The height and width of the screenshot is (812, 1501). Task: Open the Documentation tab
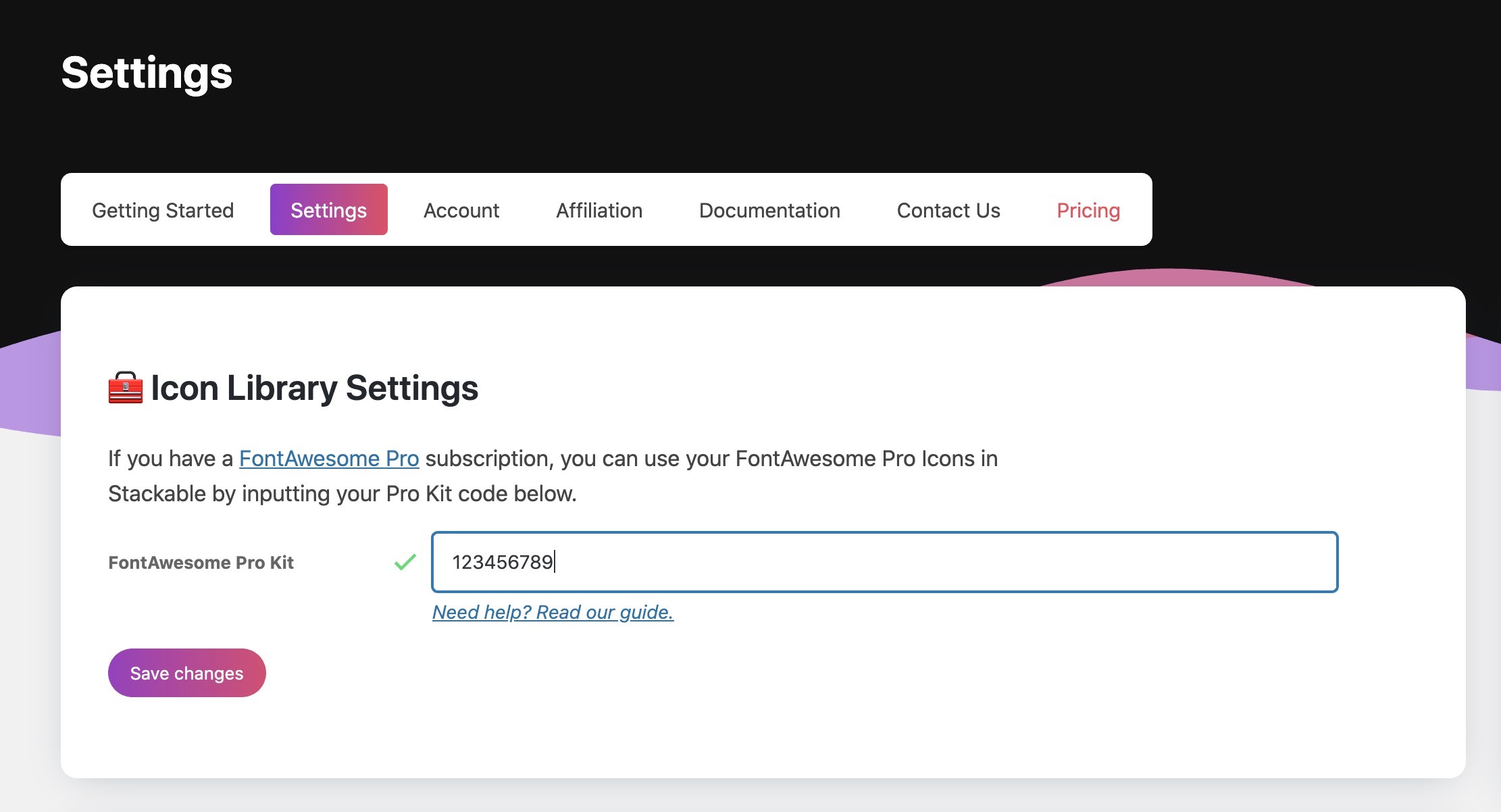(769, 209)
